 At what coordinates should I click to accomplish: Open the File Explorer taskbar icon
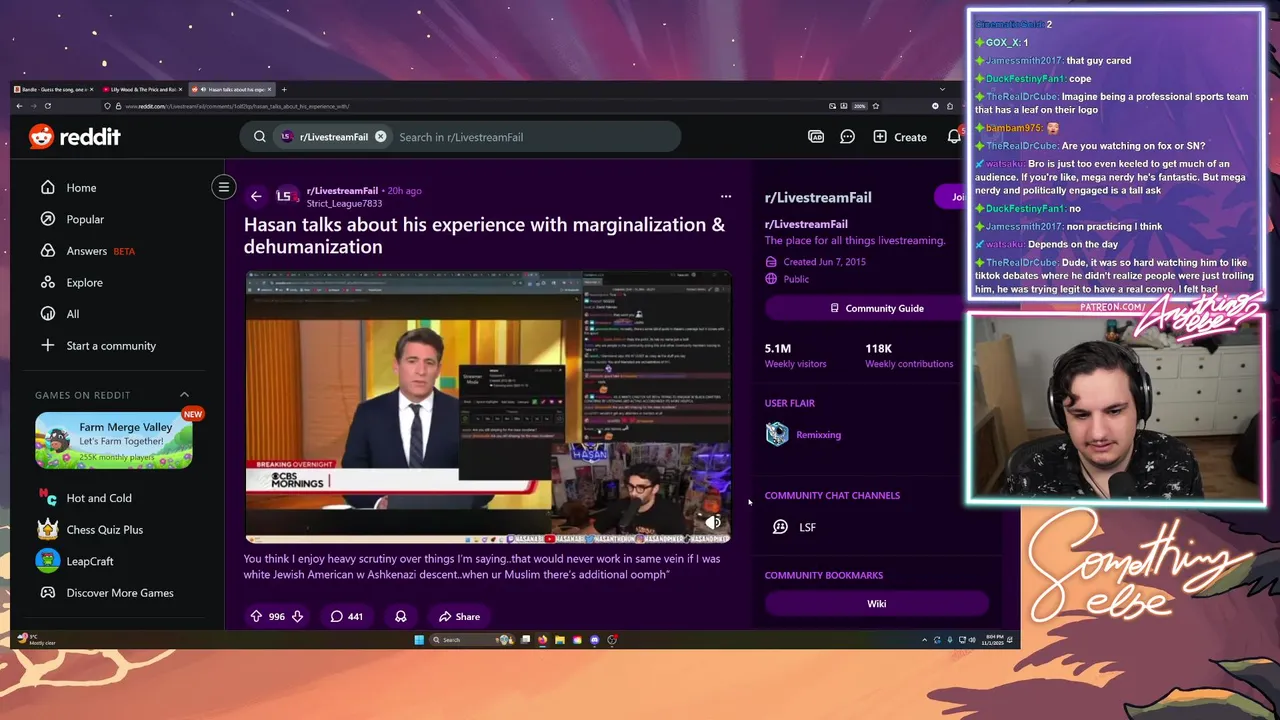point(560,640)
